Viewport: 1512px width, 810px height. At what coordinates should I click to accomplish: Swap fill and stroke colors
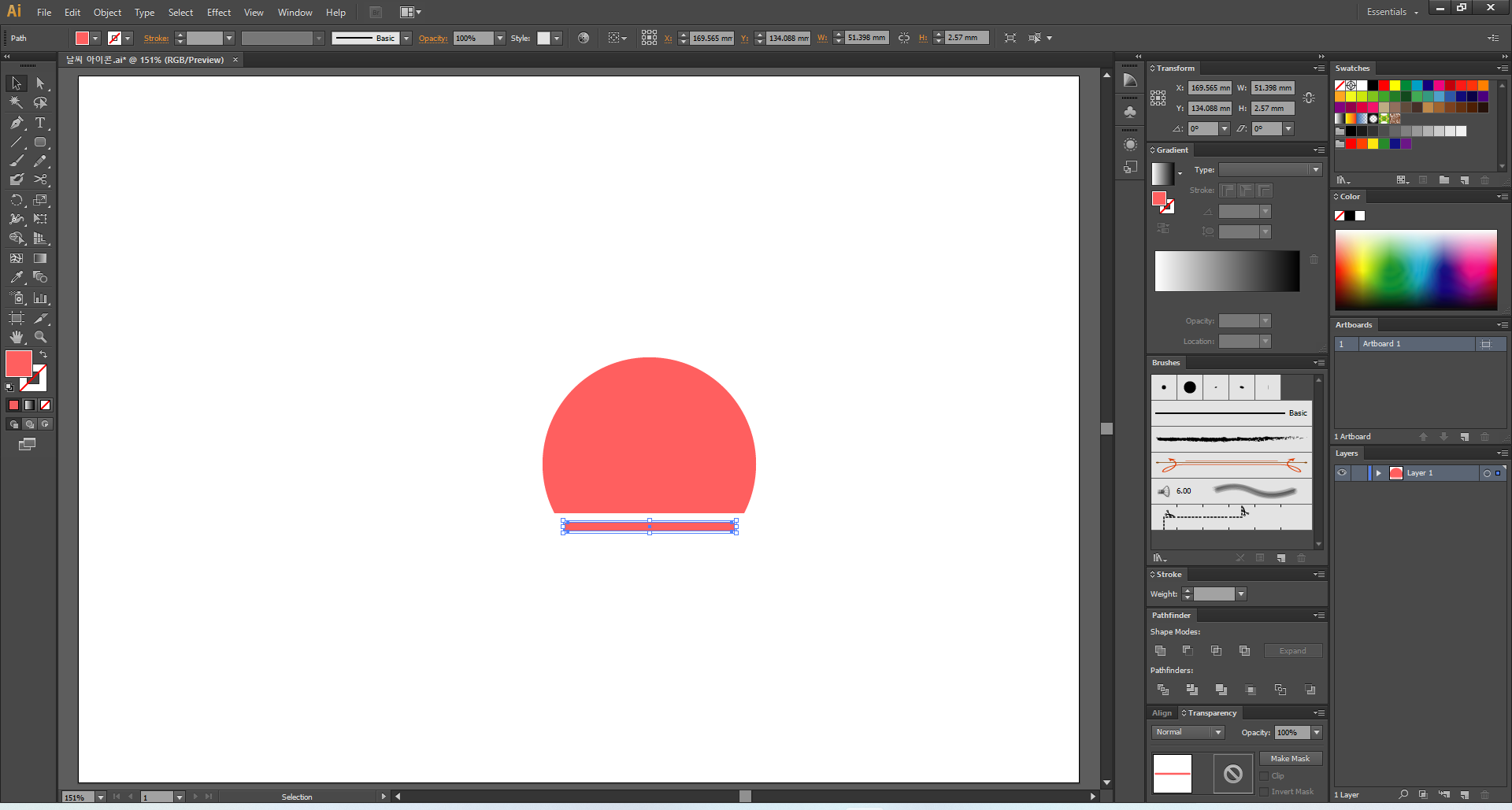point(43,355)
